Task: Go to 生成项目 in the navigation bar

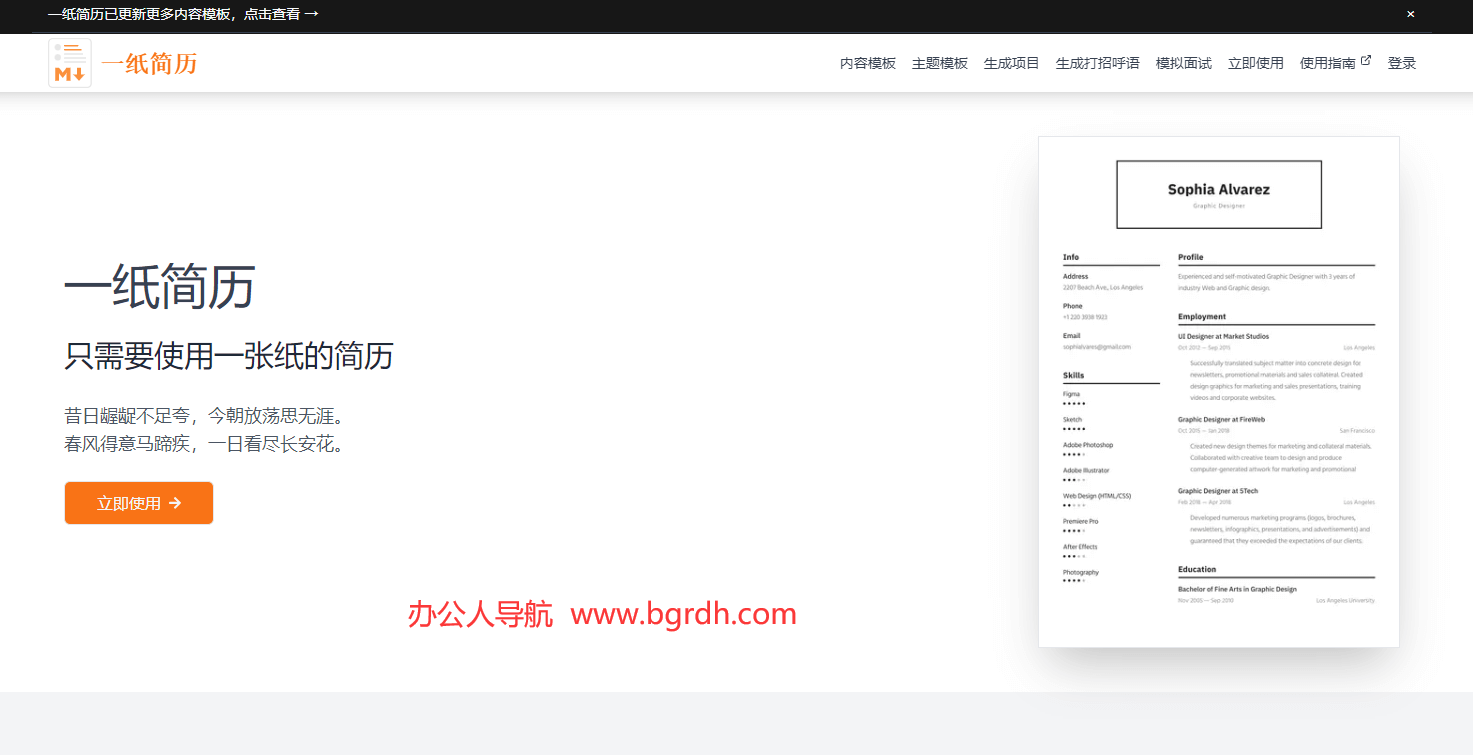Action: pyautogui.click(x=1011, y=63)
